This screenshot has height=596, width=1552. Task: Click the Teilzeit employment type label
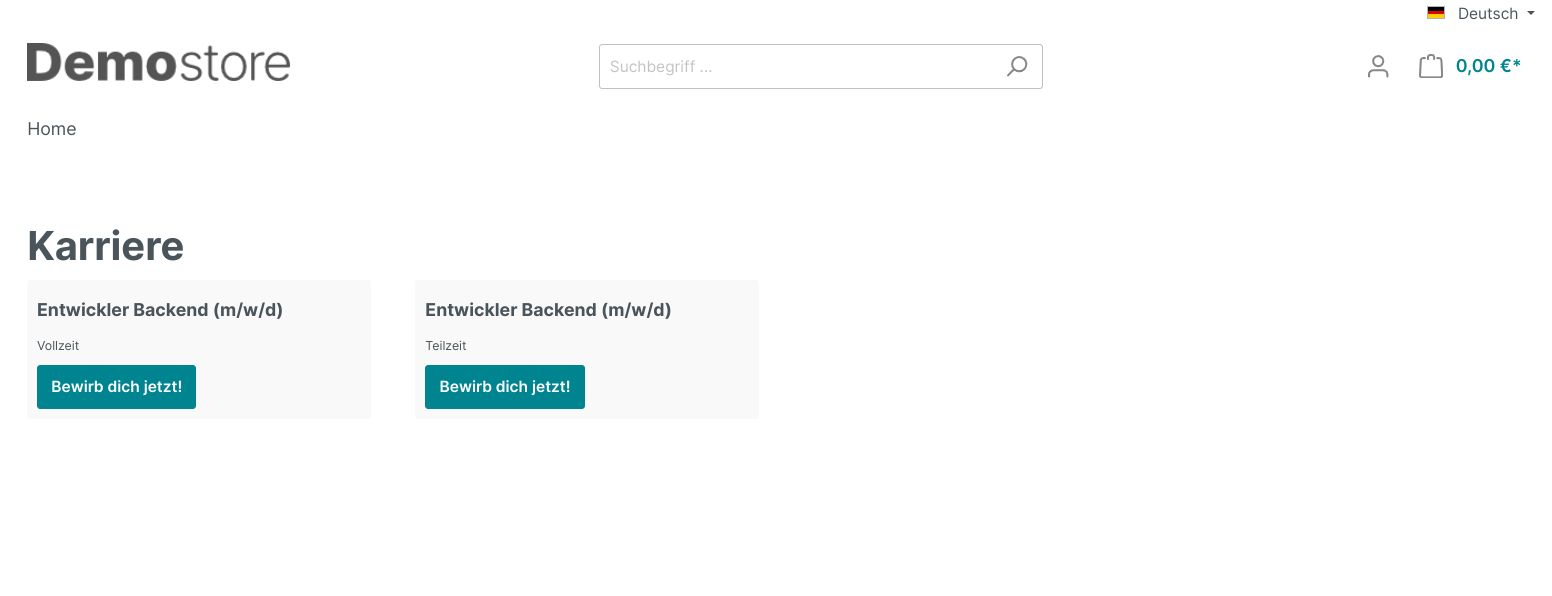[446, 346]
